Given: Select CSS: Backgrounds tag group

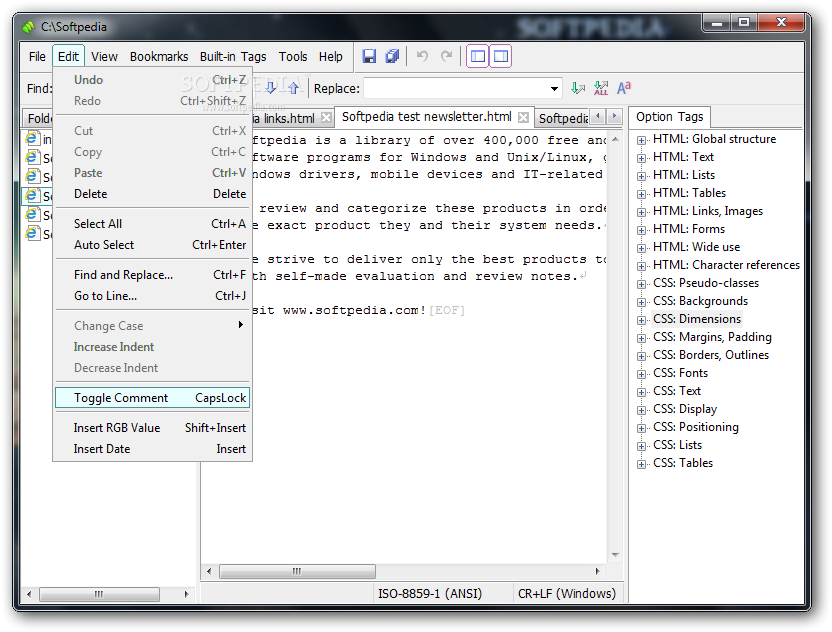Looking at the screenshot, I should [700, 301].
